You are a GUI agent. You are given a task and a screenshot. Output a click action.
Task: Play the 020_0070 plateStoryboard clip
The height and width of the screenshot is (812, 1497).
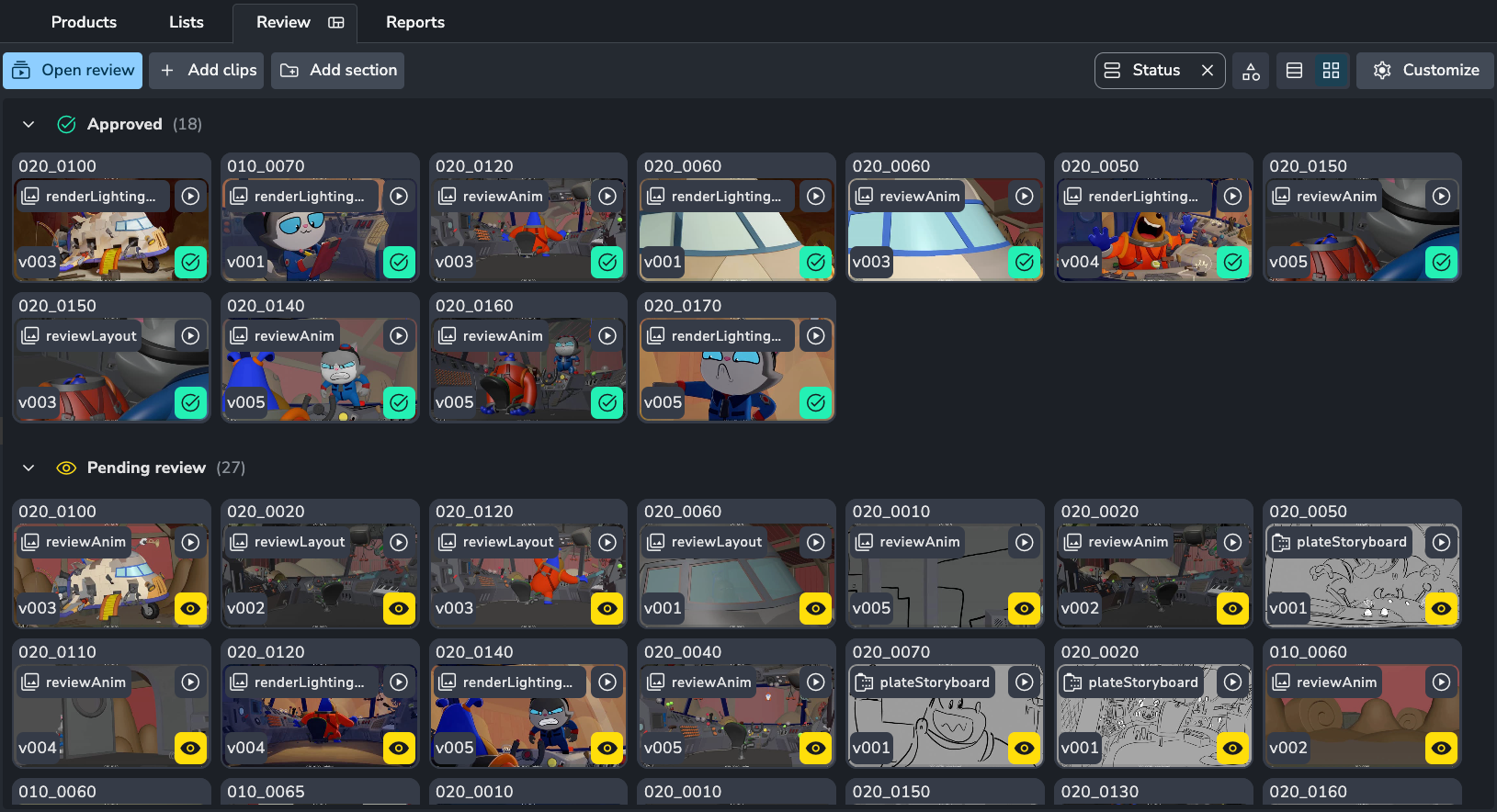[x=1025, y=682]
